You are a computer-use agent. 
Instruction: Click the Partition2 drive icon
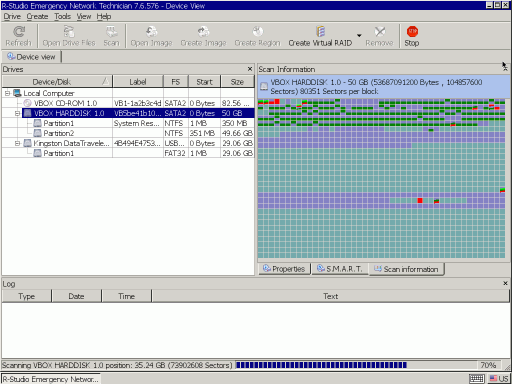(38, 133)
